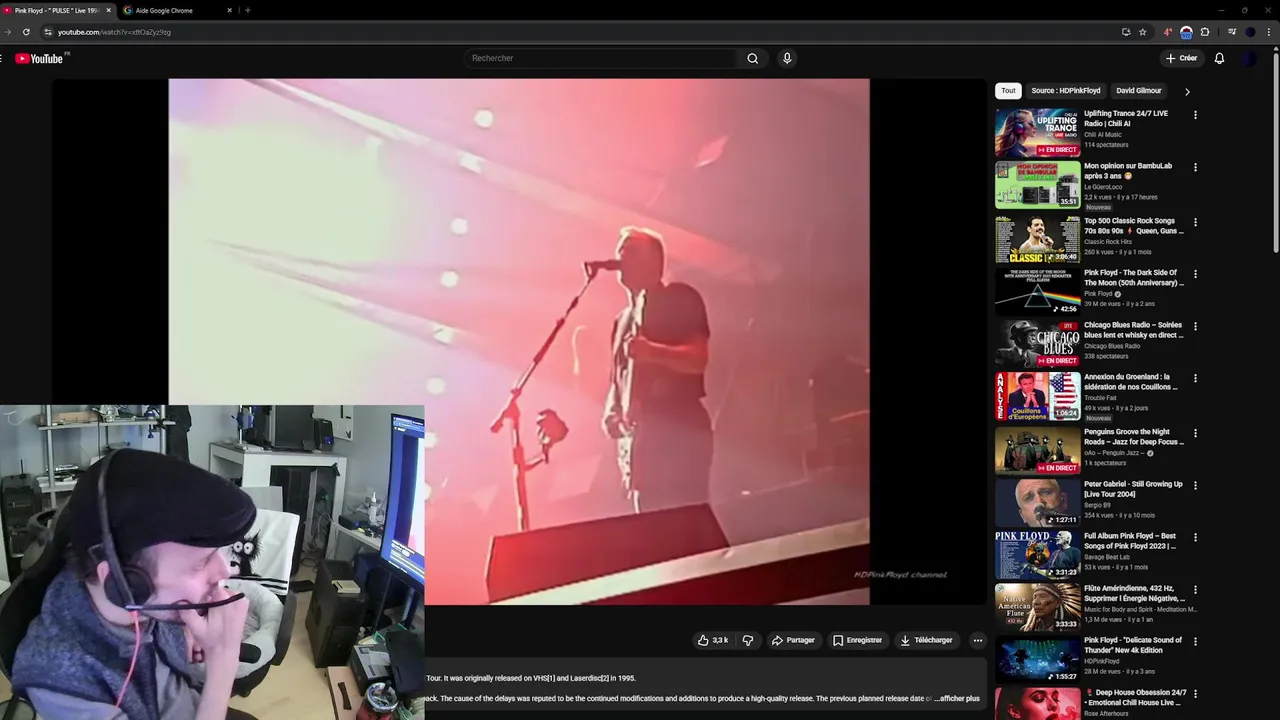Screen dimensions: 1280x720
Task: Open options for Peter Gabriel Still Growing Up
Action: [x=1195, y=485]
